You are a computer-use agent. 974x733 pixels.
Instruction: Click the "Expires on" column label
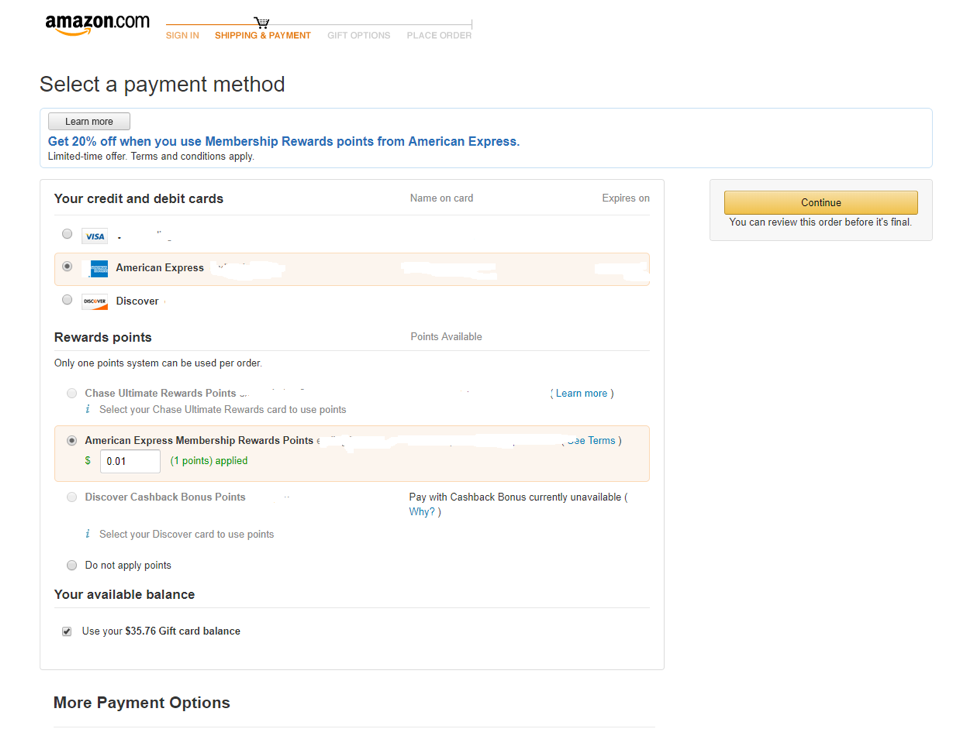tap(626, 198)
